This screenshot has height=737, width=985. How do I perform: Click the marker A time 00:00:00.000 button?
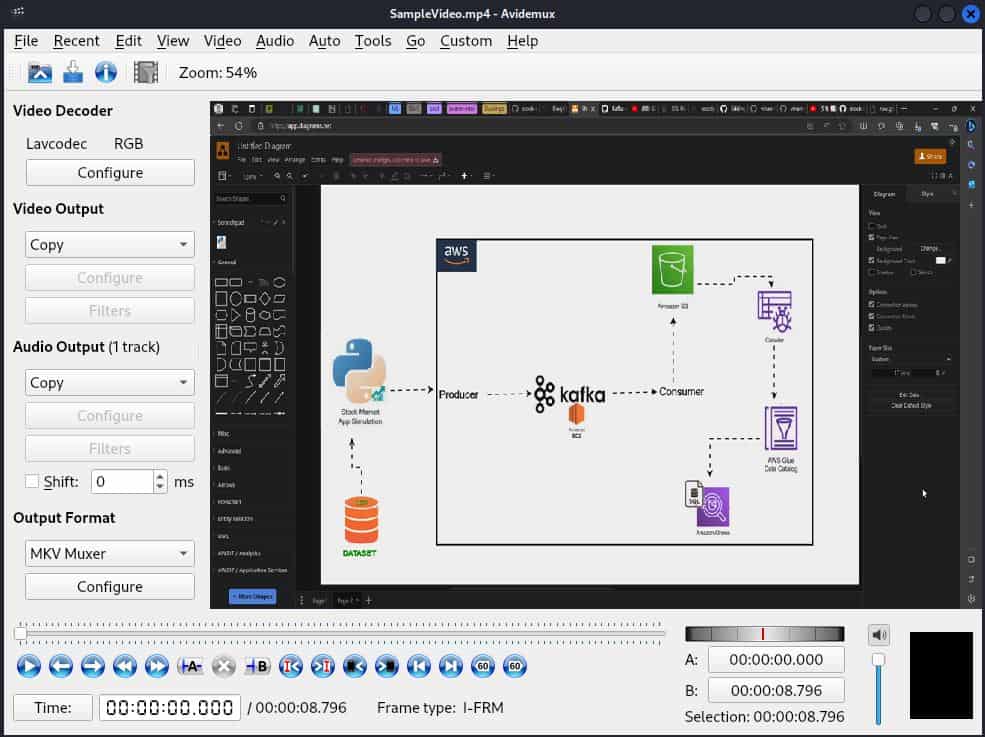coord(776,660)
